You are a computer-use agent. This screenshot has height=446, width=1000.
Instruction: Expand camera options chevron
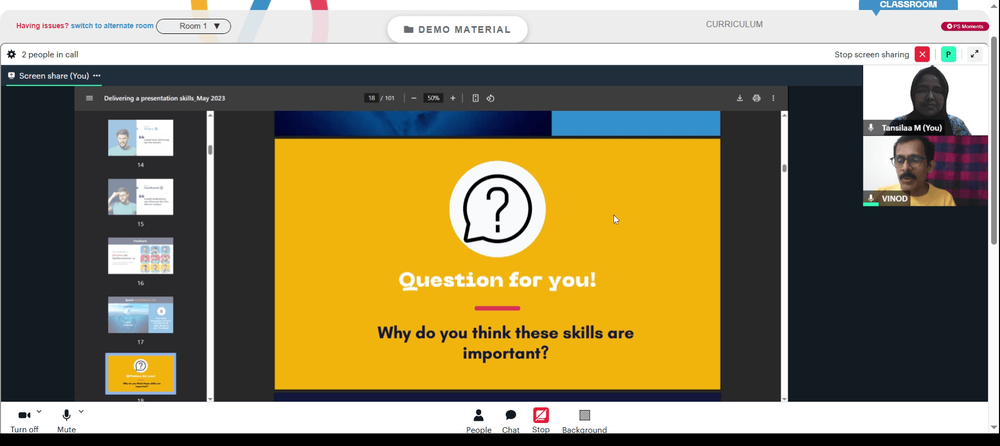click(39, 412)
